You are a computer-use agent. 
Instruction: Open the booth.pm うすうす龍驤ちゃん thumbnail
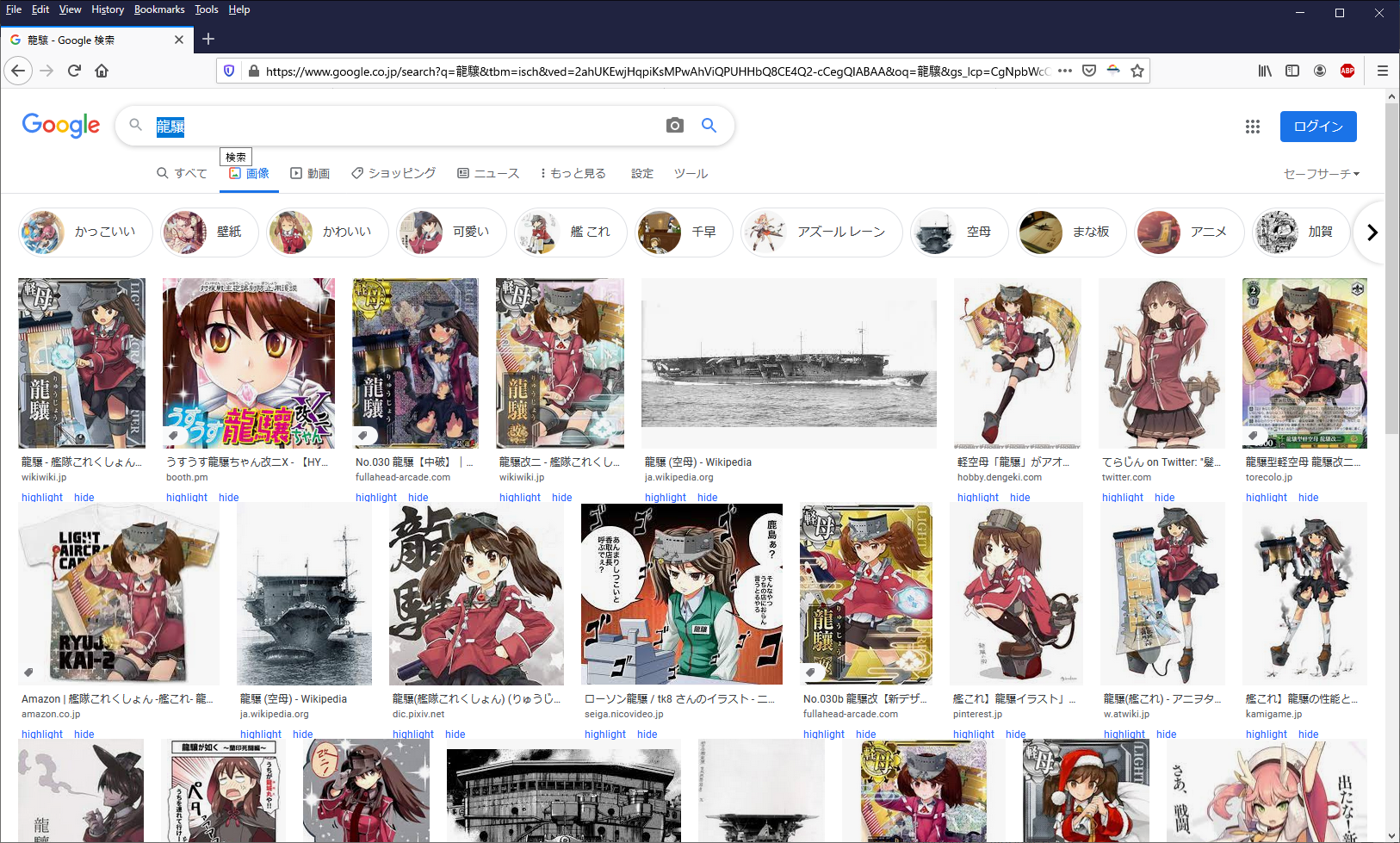coord(249,363)
